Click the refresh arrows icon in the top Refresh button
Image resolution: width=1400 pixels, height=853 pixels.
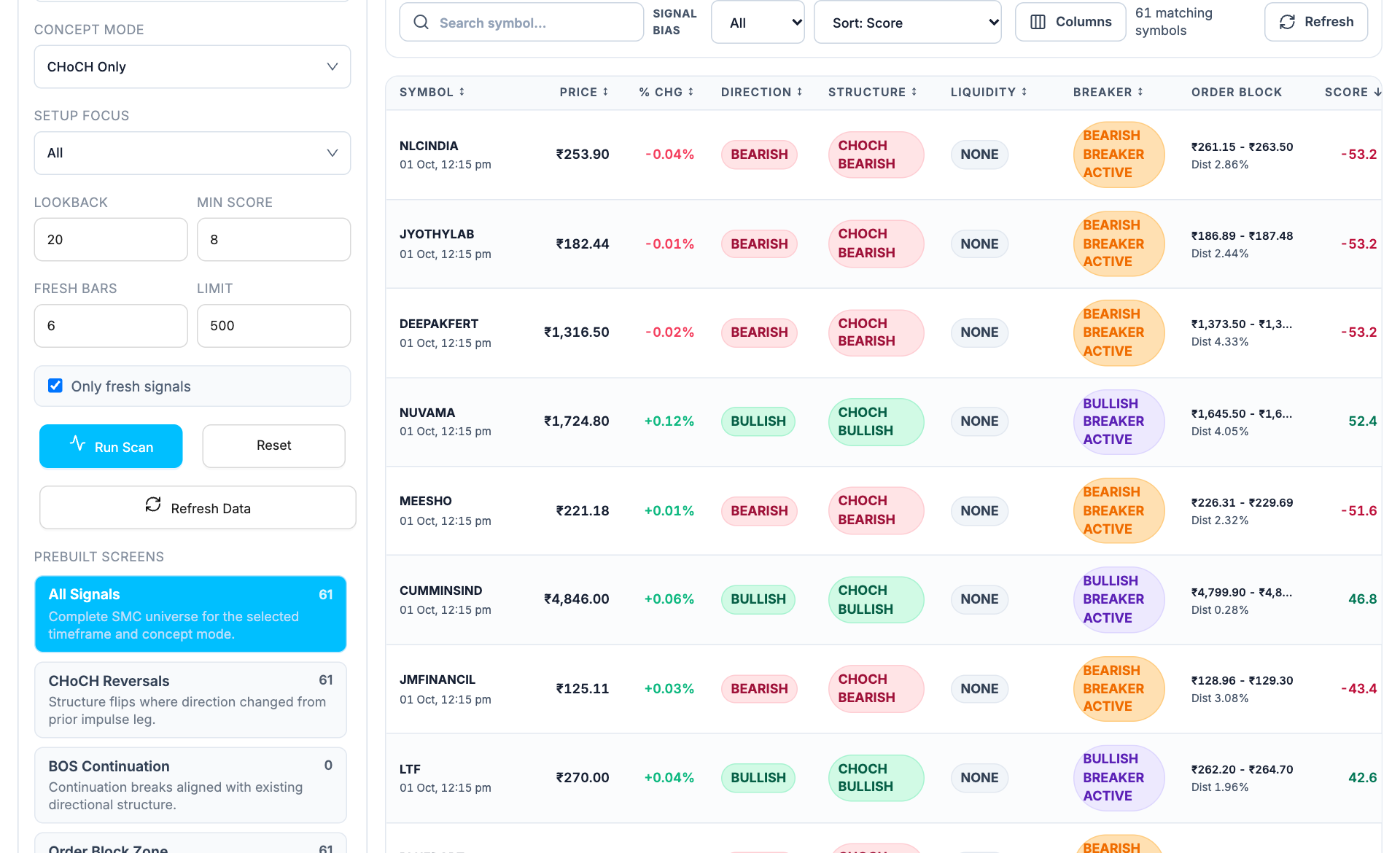1287,22
